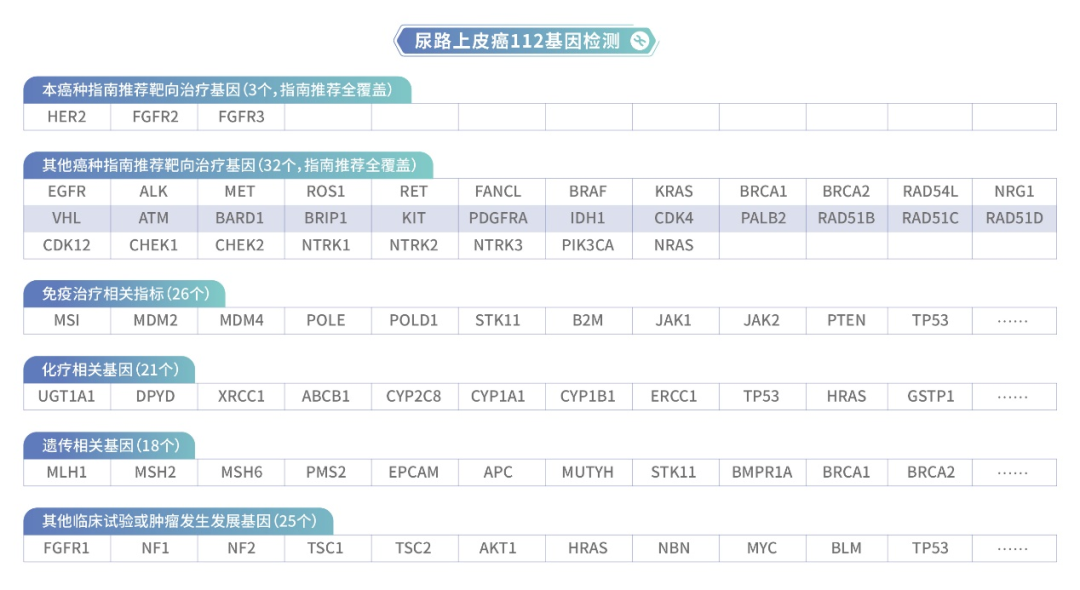Select the ATM cell
Viewport: 1080px width, 590px height.
154,218
